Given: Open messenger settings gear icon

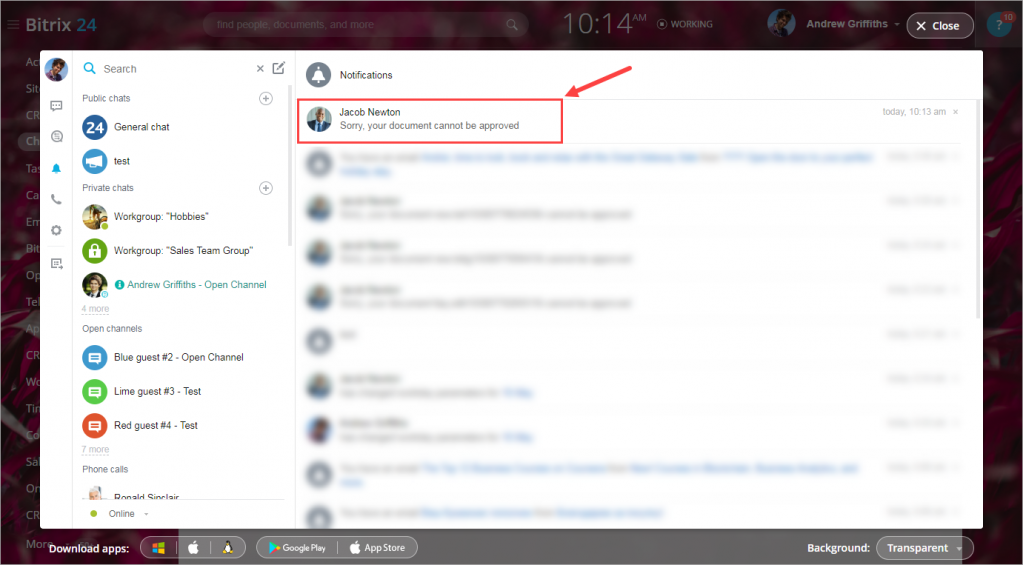Looking at the screenshot, I should click(x=56, y=230).
